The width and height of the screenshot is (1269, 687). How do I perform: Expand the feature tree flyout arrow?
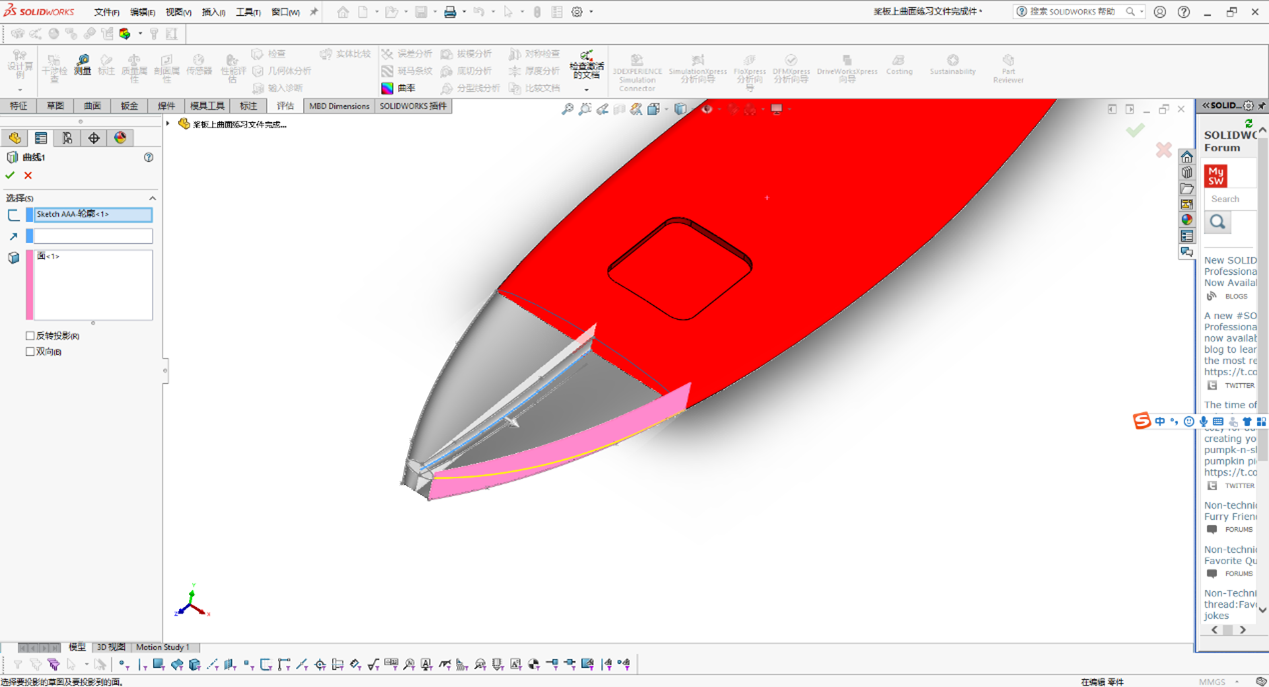(x=168, y=124)
